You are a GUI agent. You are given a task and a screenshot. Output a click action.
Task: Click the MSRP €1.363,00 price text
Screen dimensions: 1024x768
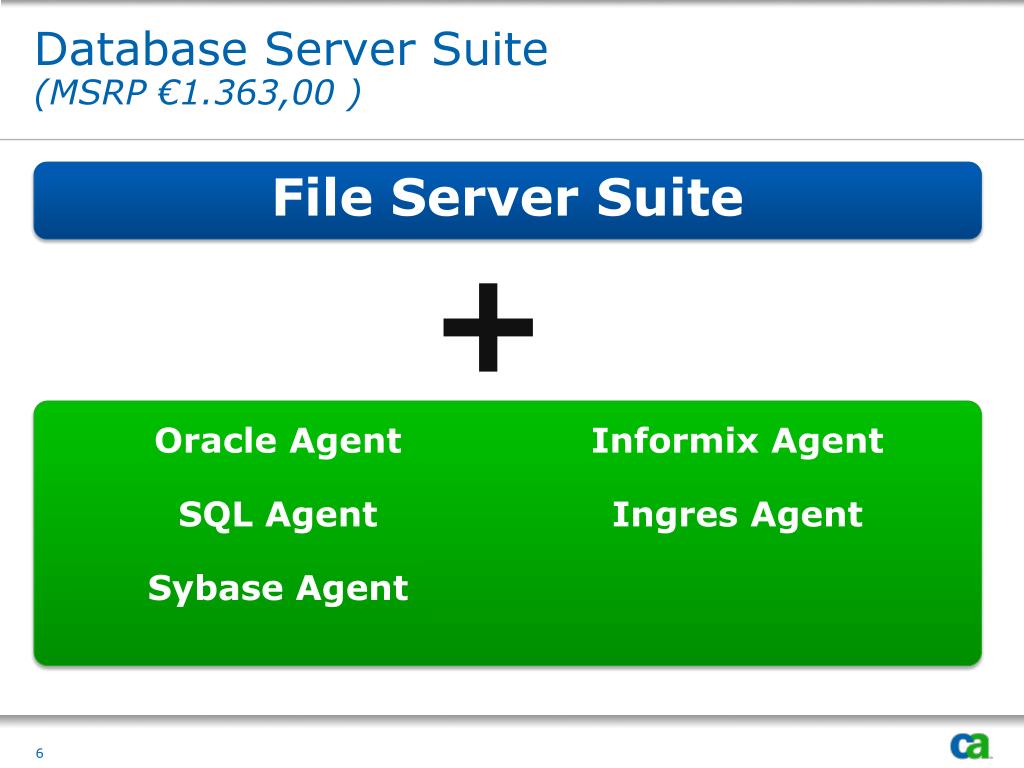point(197,92)
